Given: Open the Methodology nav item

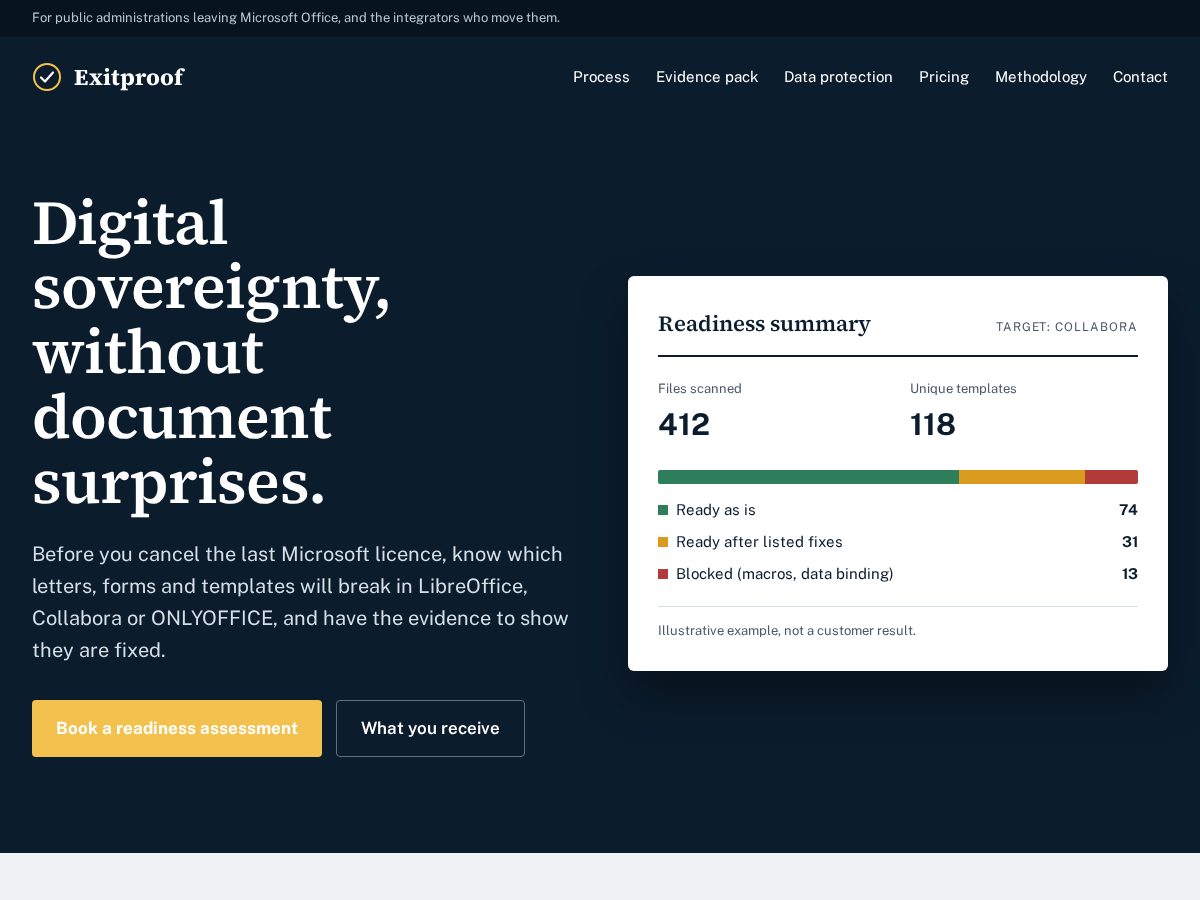Looking at the screenshot, I should click(1041, 77).
